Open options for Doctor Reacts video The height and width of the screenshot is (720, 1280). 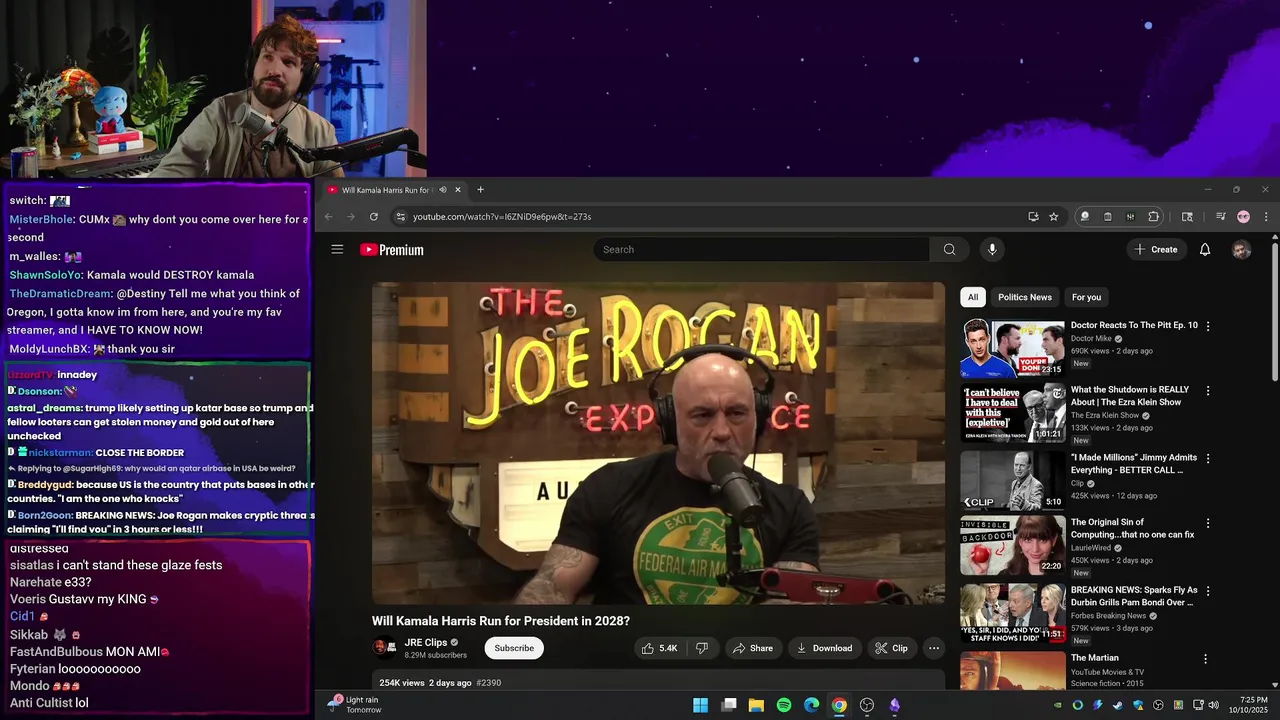pos(1208,326)
